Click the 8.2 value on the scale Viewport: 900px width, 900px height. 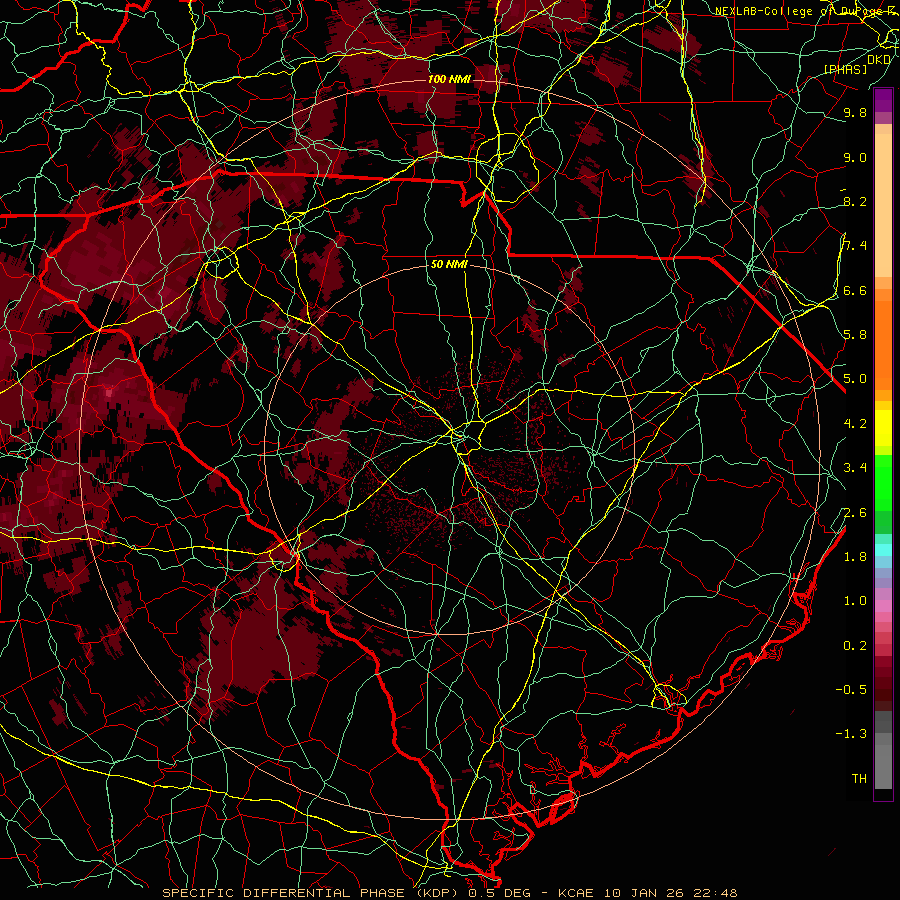(855, 201)
